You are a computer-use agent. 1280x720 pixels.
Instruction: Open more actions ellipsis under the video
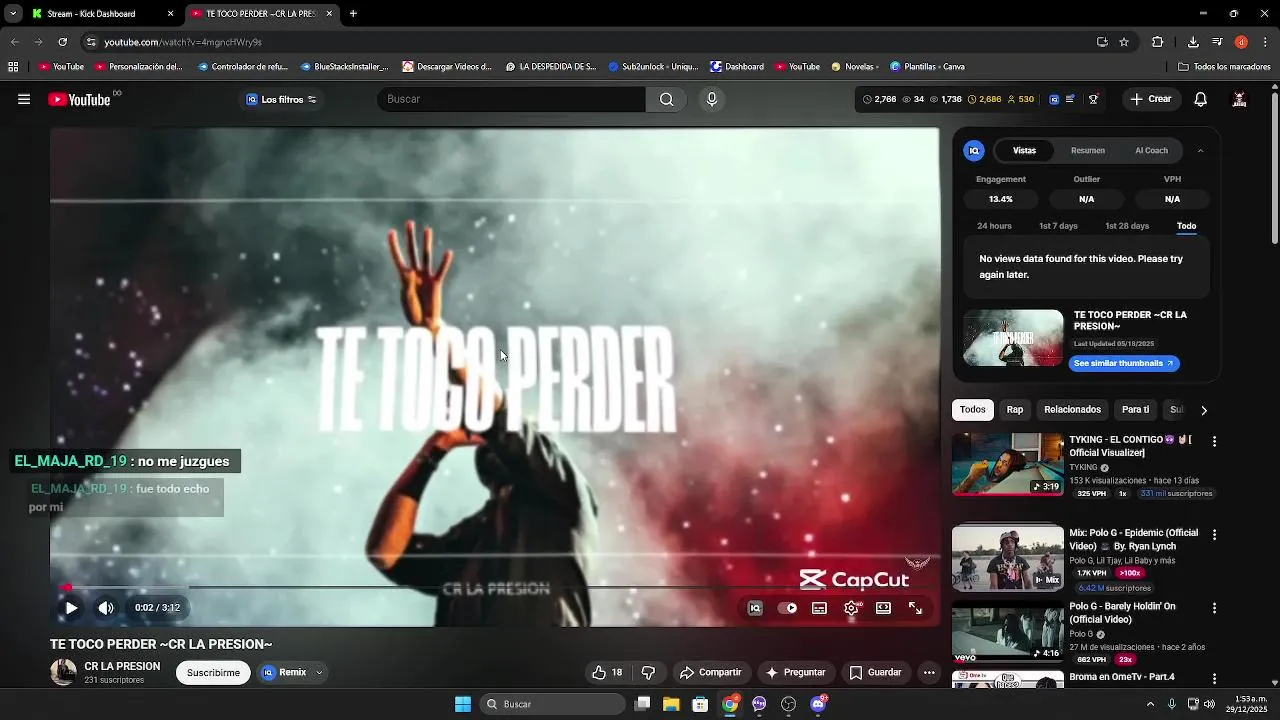pyautogui.click(x=929, y=673)
